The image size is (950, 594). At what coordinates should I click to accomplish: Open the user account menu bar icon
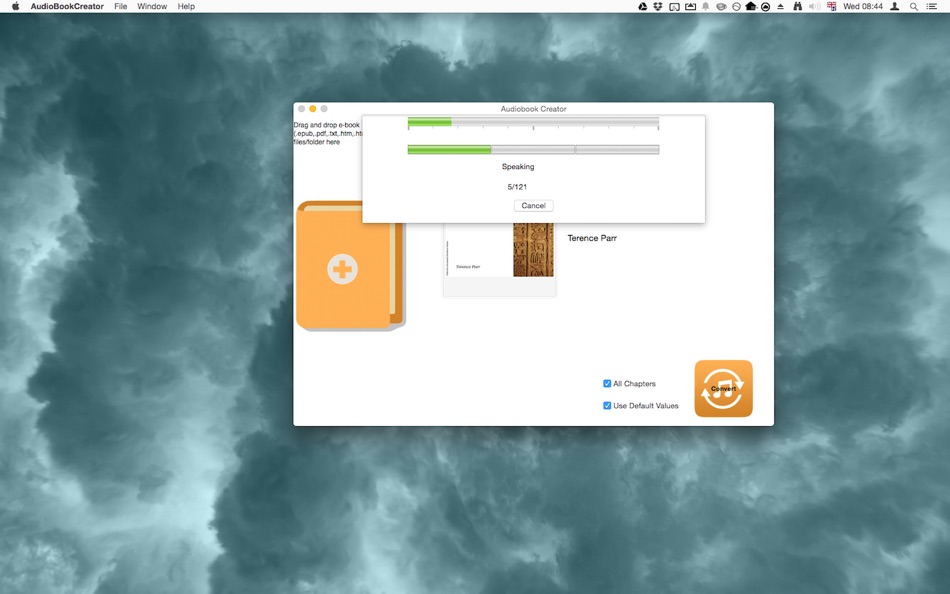pos(894,6)
